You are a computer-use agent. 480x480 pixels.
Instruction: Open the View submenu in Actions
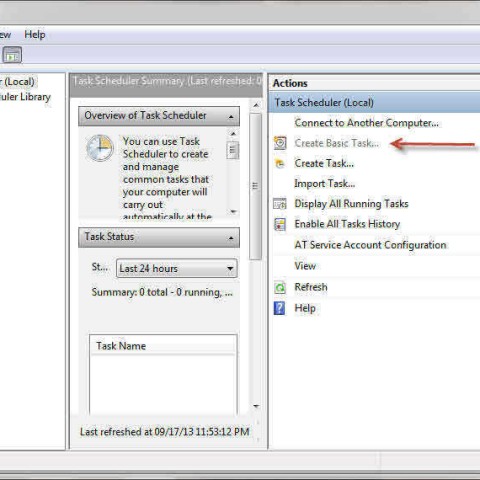(305, 266)
